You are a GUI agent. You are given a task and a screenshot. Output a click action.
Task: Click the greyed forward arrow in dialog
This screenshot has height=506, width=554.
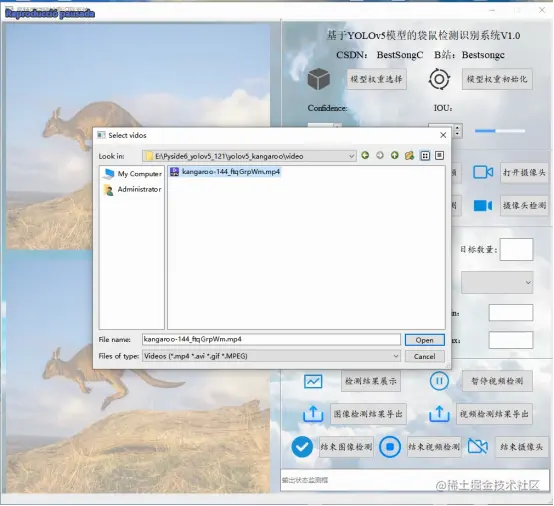(380, 155)
